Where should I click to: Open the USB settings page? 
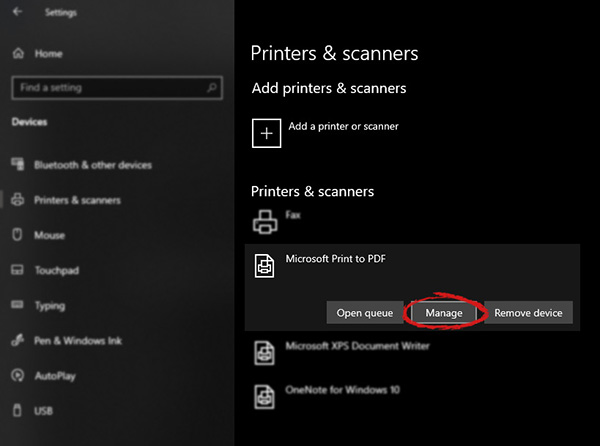point(44,411)
